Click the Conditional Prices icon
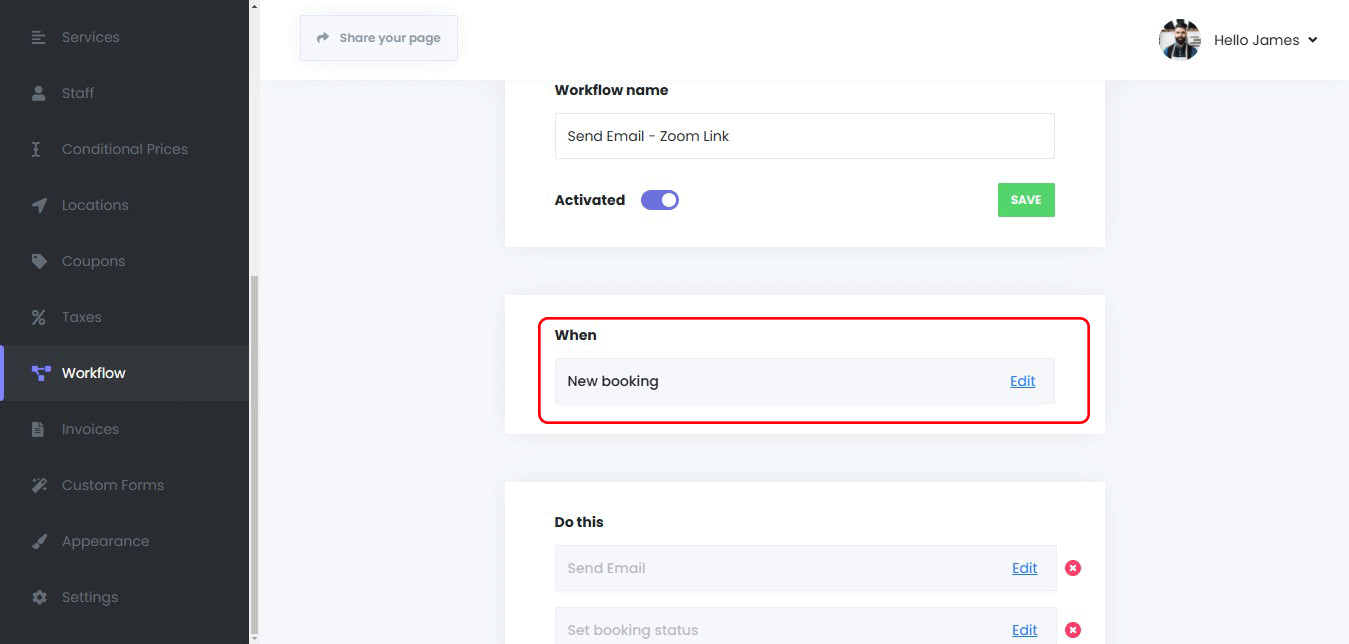This screenshot has width=1349, height=644. (37, 149)
